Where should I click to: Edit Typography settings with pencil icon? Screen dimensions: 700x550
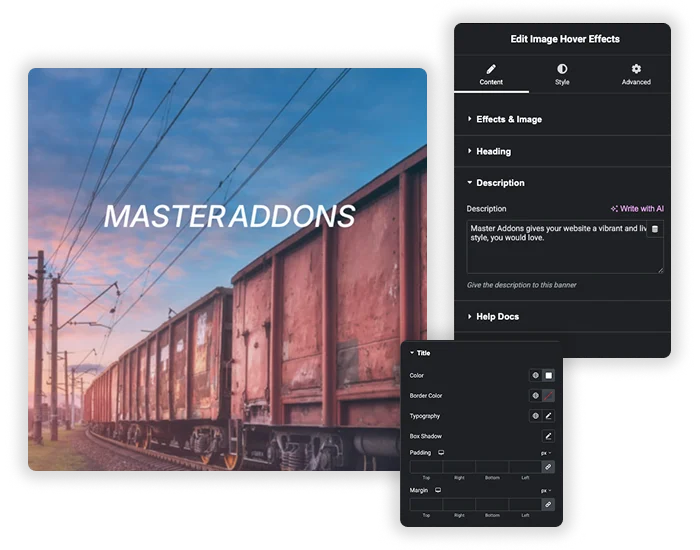pos(548,416)
